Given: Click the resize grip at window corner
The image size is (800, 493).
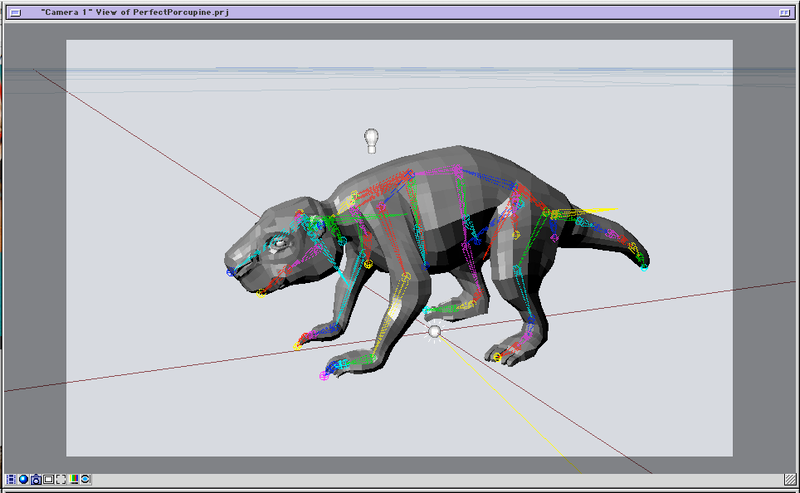Looking at the screenshot, I should pos(791,481).
